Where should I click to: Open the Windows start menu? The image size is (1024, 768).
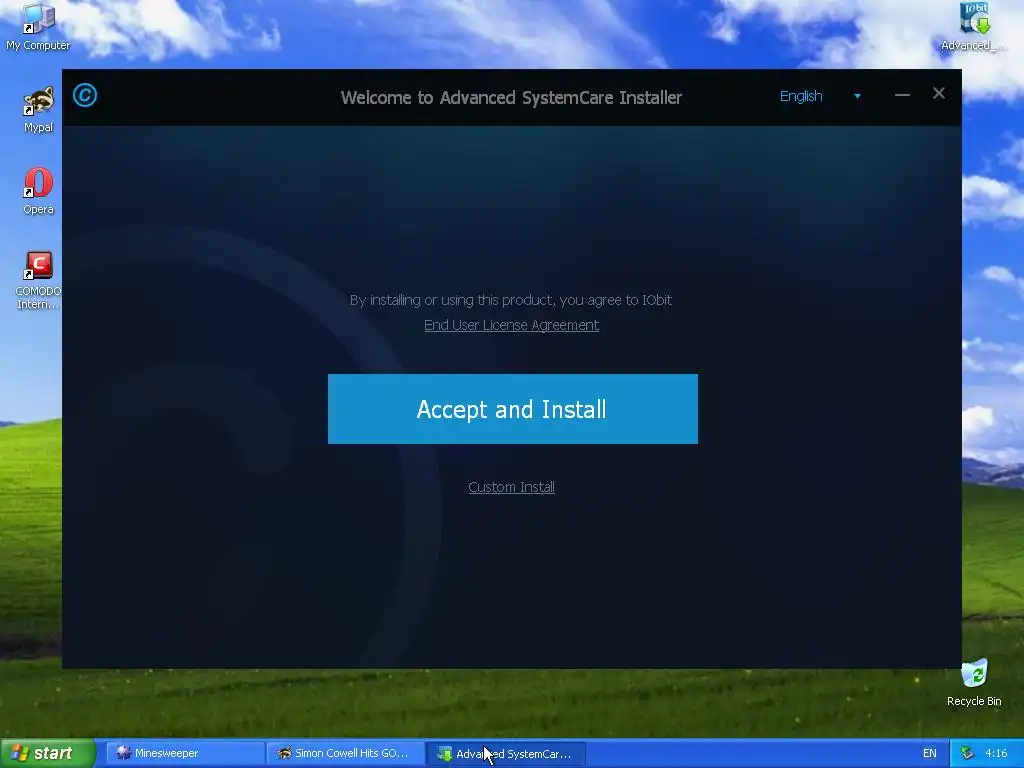click(48, 753)
